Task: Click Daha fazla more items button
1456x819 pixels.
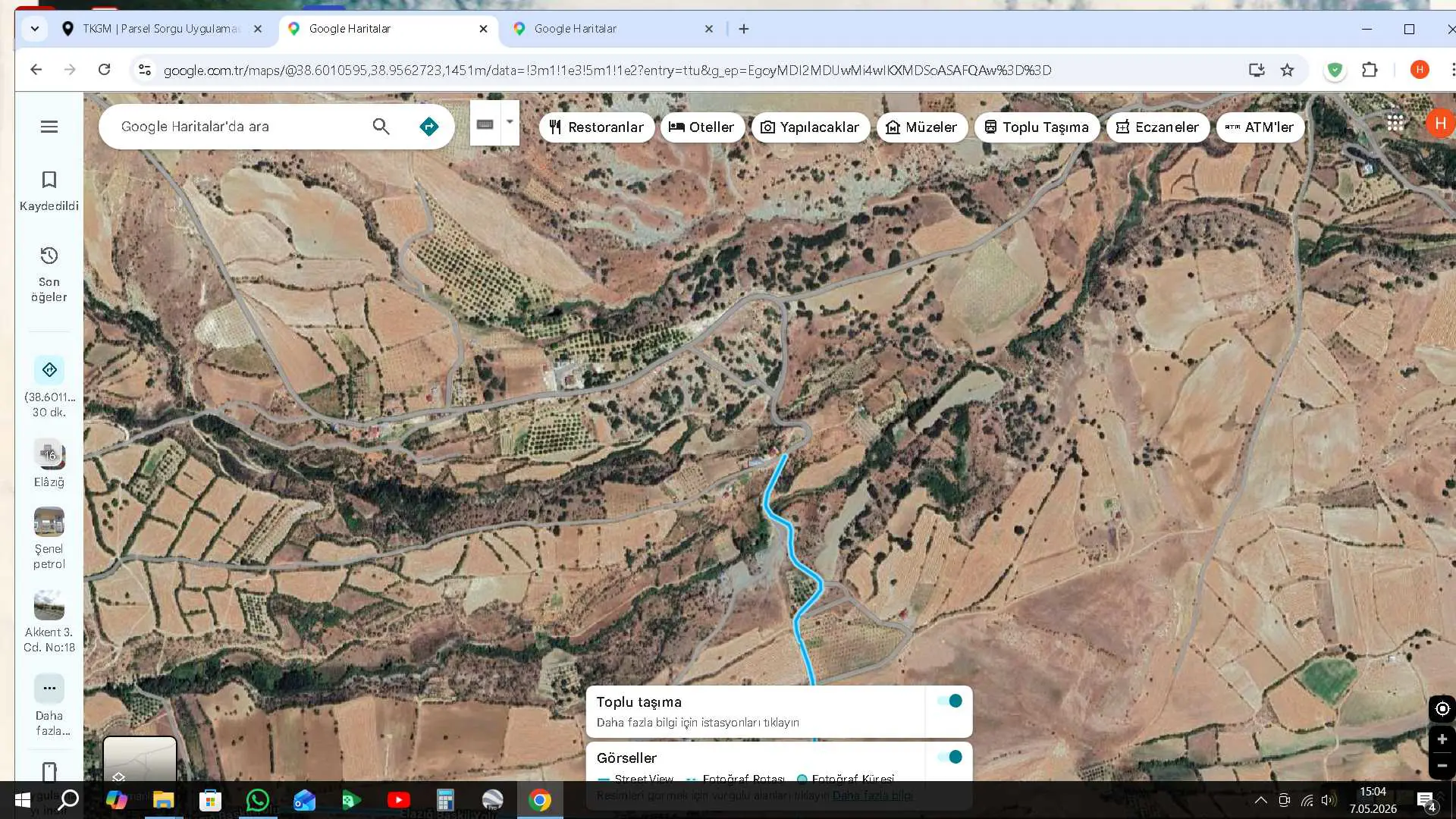Action: pos(49,705)
